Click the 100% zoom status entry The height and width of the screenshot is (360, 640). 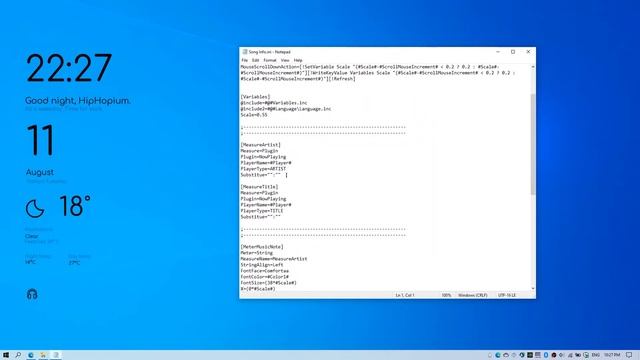[446, 295]
